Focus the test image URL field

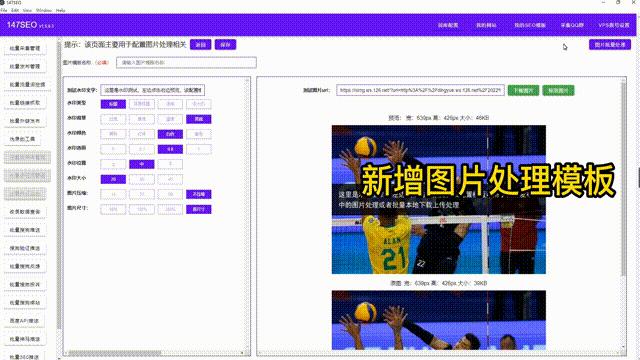(420, 90)
